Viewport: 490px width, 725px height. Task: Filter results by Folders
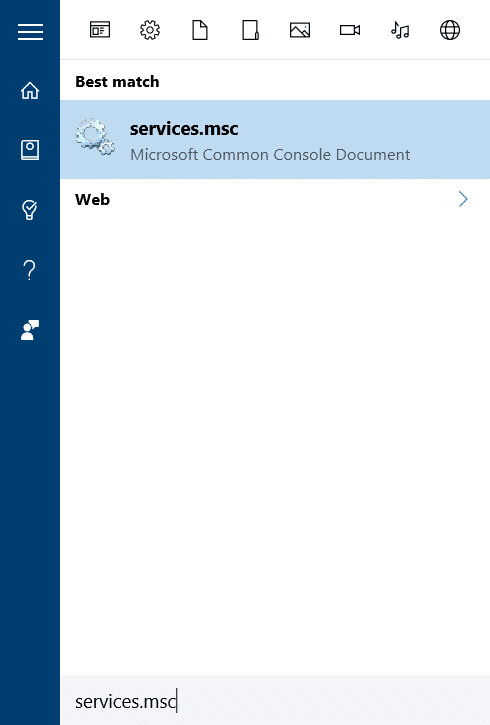click(x=250, y=30)
